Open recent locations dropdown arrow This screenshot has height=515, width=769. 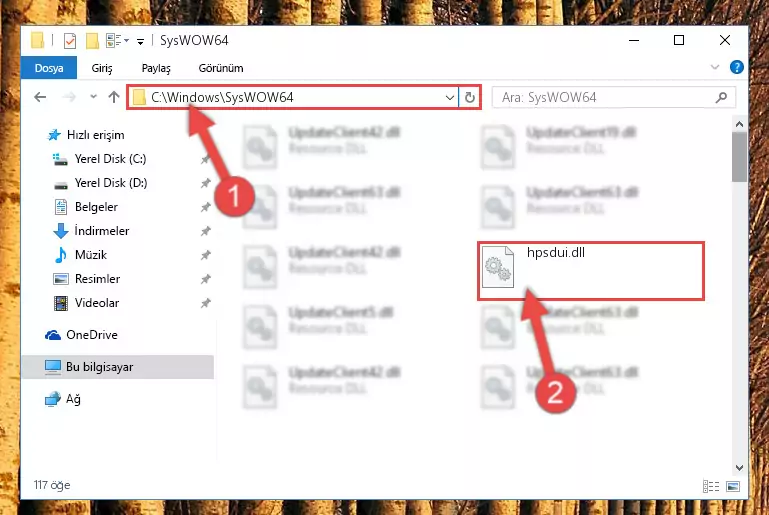(93, 97)
